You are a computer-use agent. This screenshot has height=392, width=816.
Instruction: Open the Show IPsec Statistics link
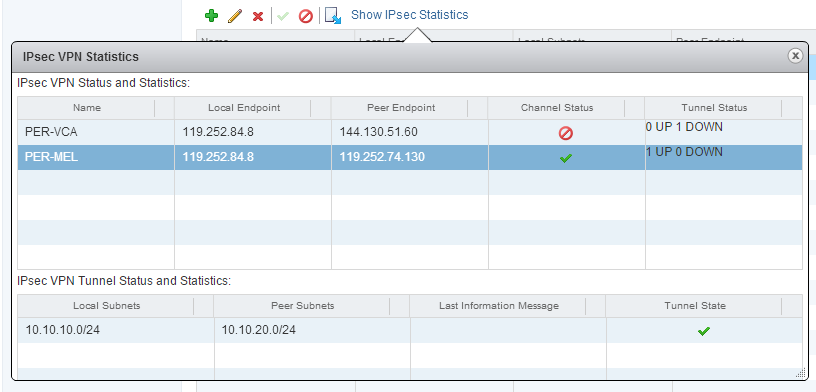point(410,15)
